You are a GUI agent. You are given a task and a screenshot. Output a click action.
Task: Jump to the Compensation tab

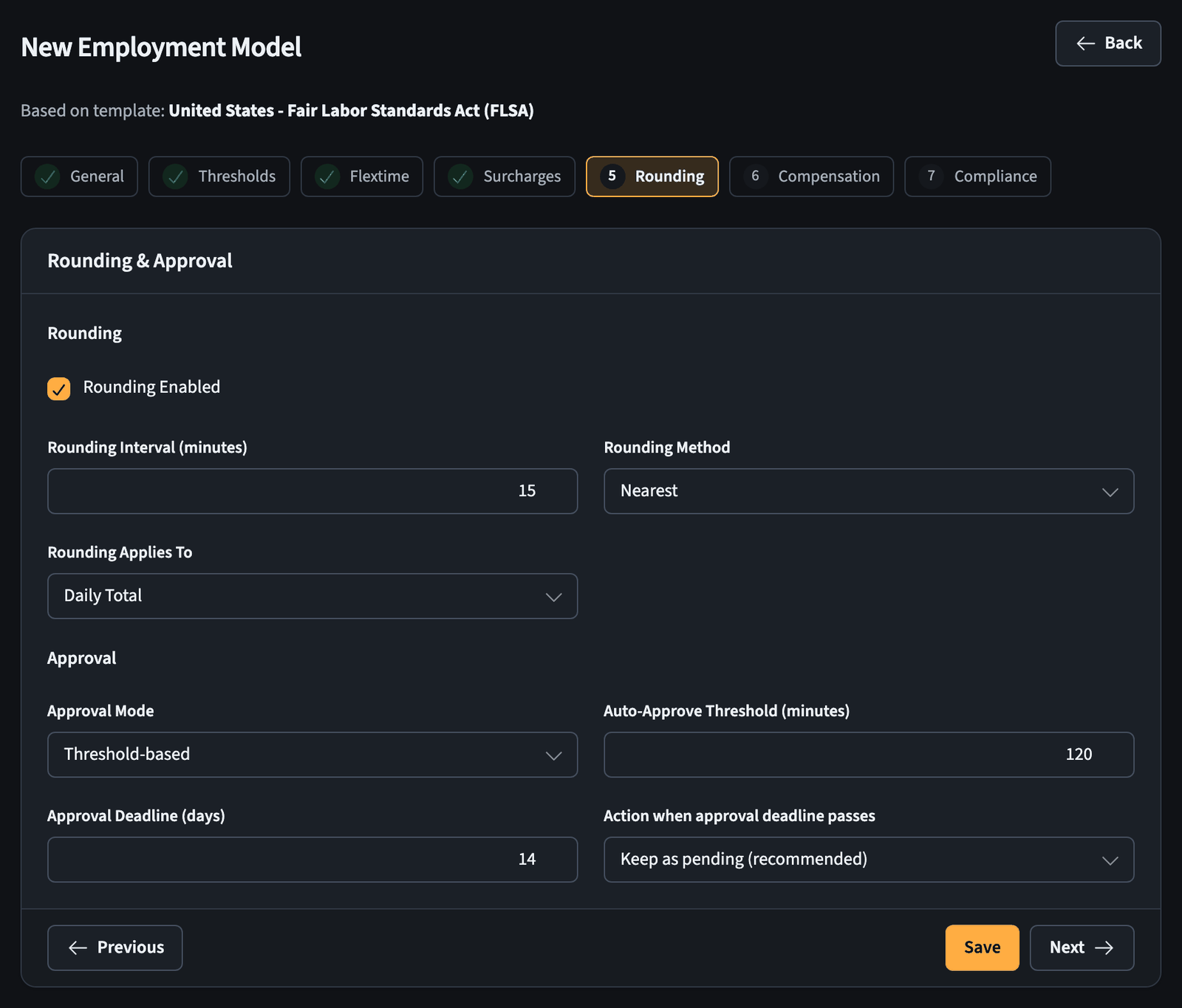click(x=812, y=176)
